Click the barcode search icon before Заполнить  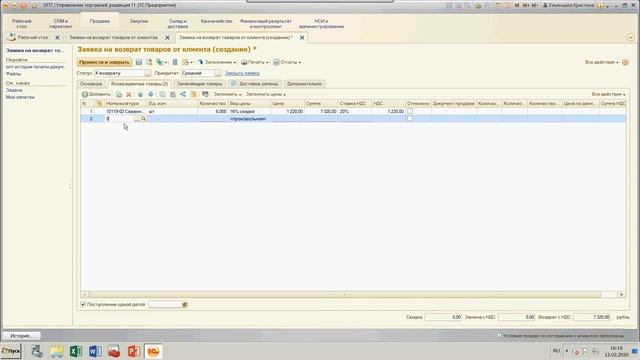(x=205, y=94)
